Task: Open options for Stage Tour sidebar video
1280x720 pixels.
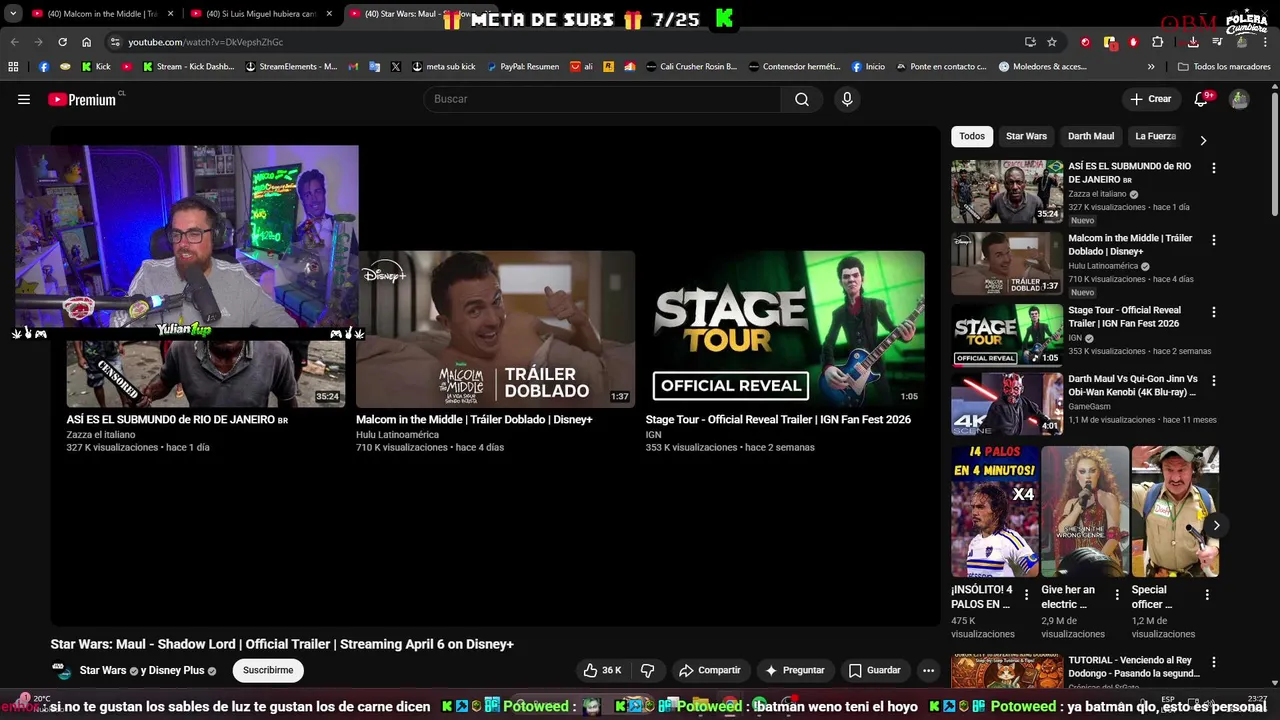Action: coord(1214,312)
